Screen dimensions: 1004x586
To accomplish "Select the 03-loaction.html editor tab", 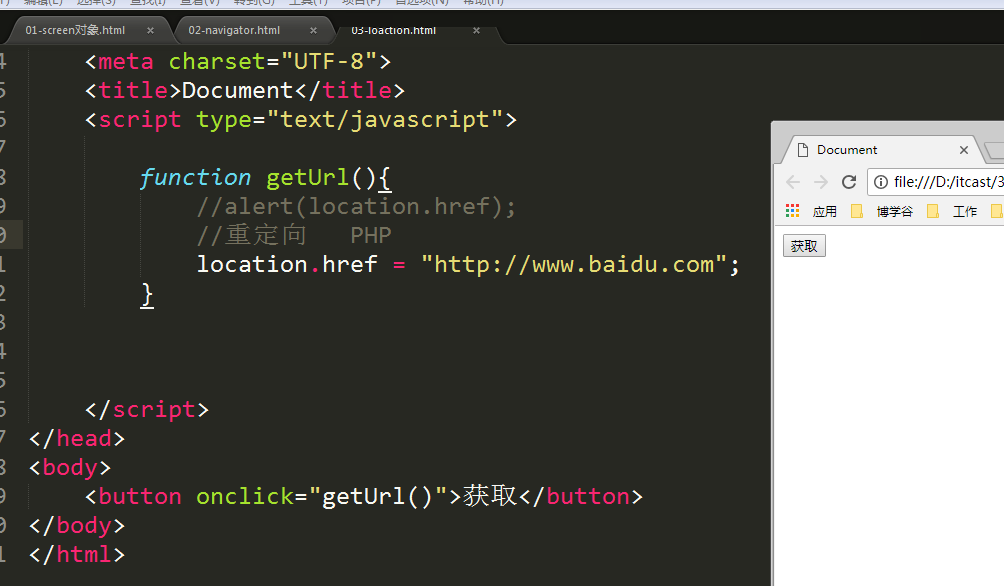I will 393,30.
